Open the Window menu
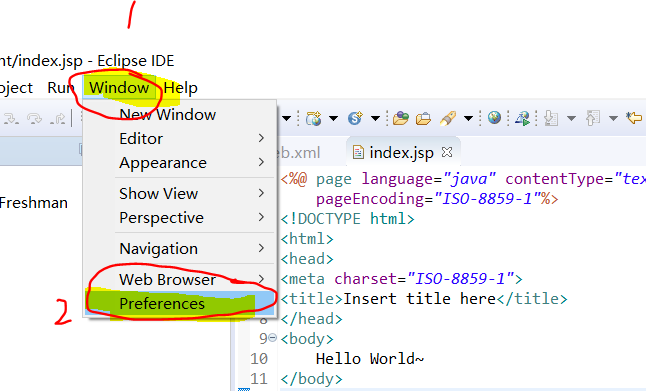 coord(119,87)
